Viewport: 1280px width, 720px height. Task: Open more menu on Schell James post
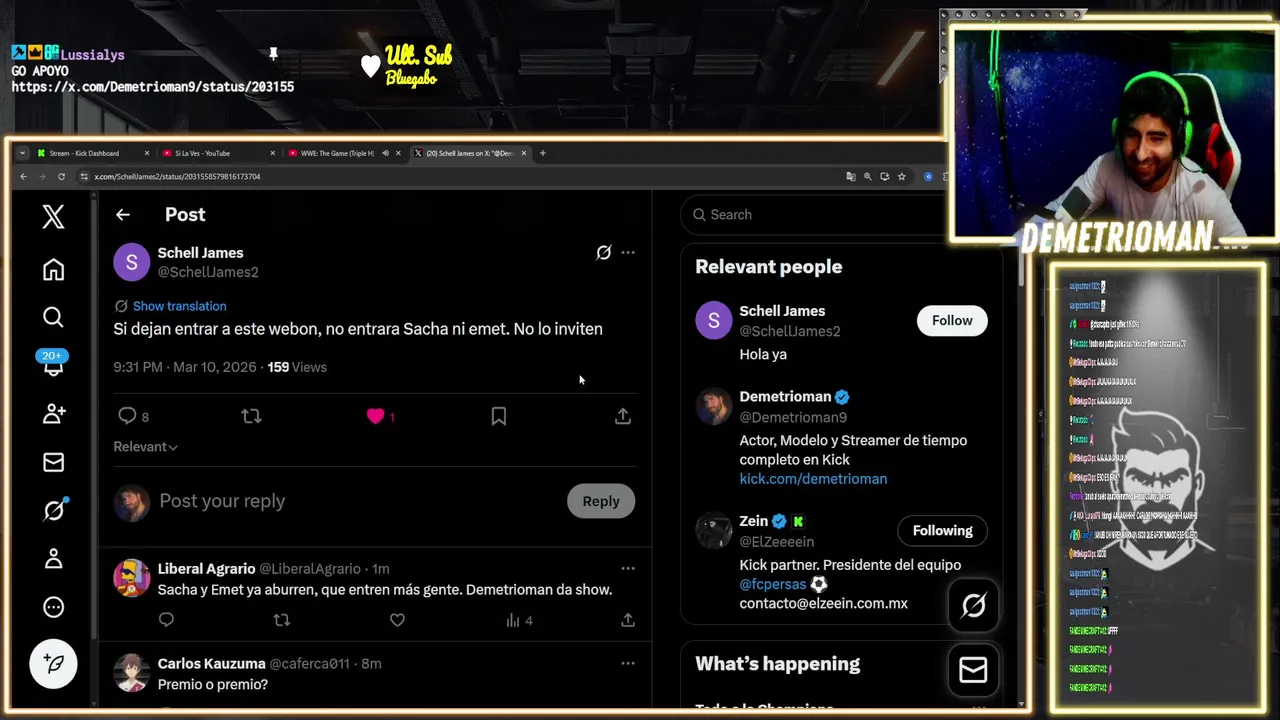628,252
